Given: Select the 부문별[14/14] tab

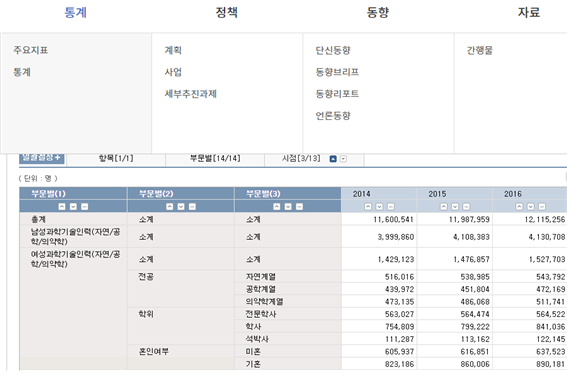Looking at the screenshot, I should (215, 159).
